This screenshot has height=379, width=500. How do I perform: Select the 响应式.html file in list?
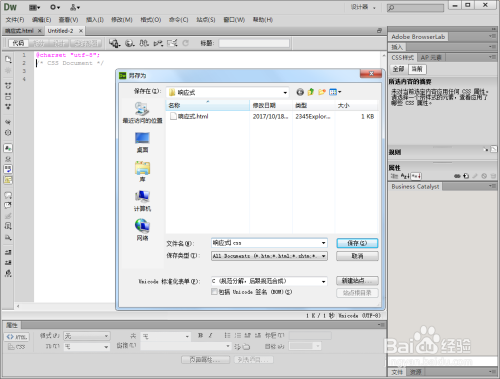(x=189, y=116)
